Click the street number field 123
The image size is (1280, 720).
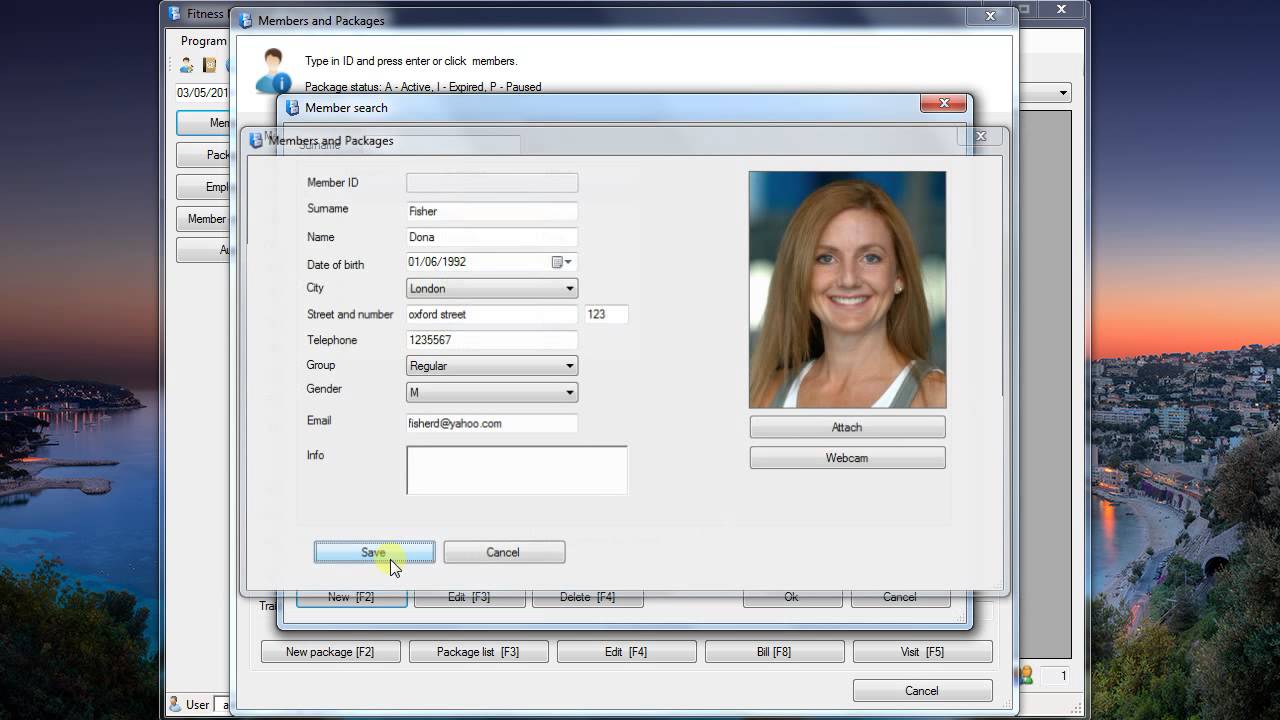point(606,314)
